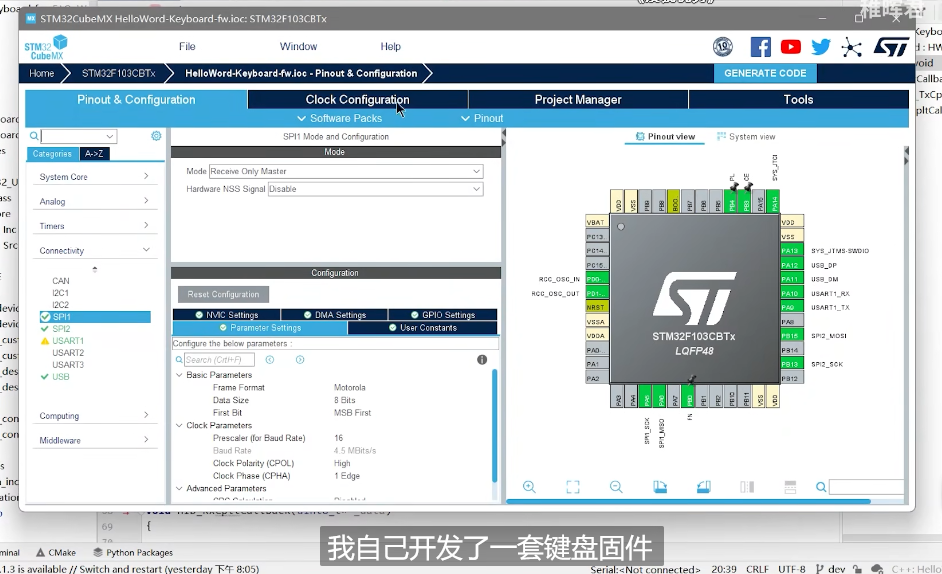Click the pin search magnifier icon
Screen dimensions: 942x574
click(x=821, y=487)
